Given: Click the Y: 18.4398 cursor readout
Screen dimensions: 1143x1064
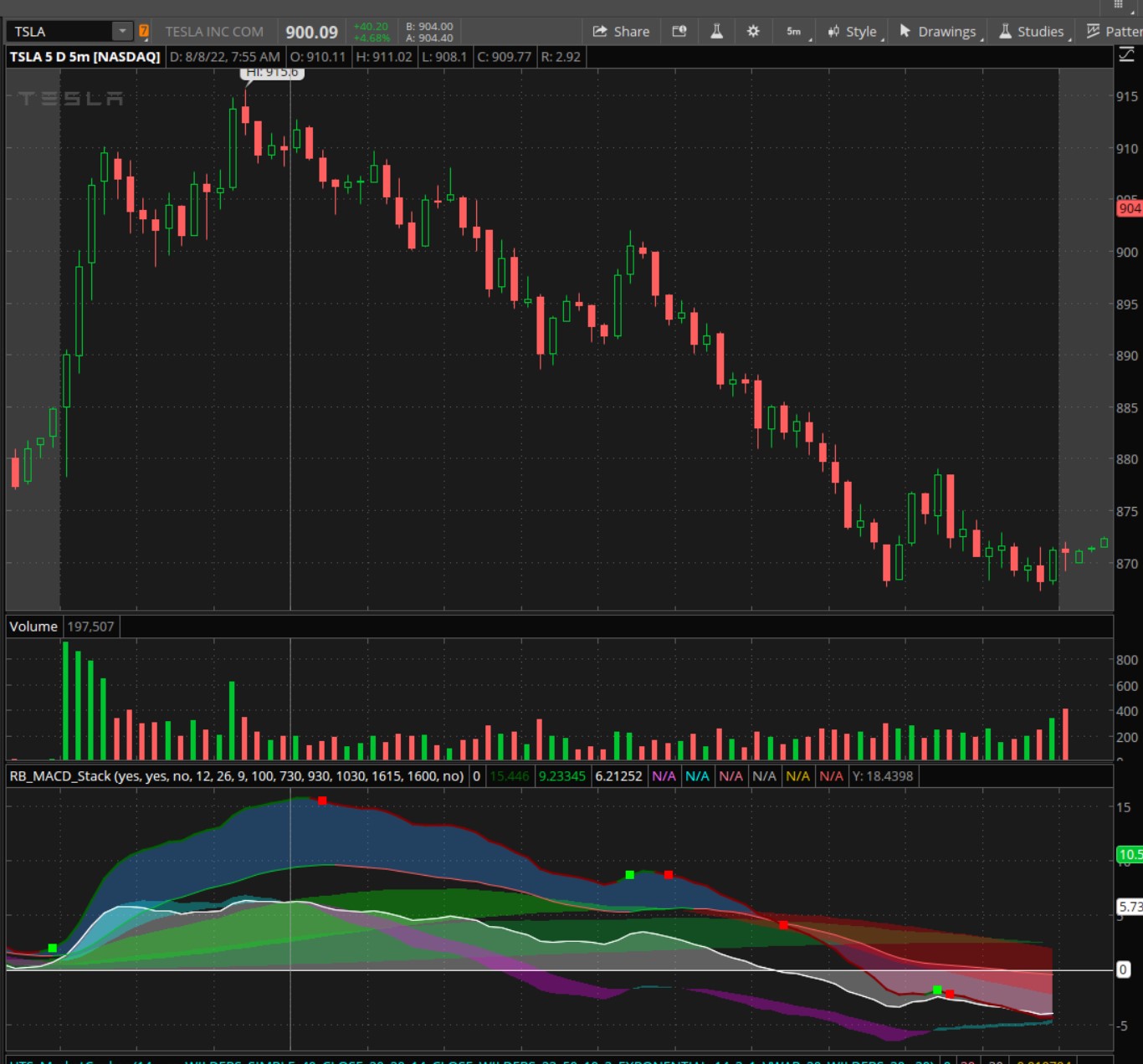Looking at the screenshot, I should coord(883,776).
